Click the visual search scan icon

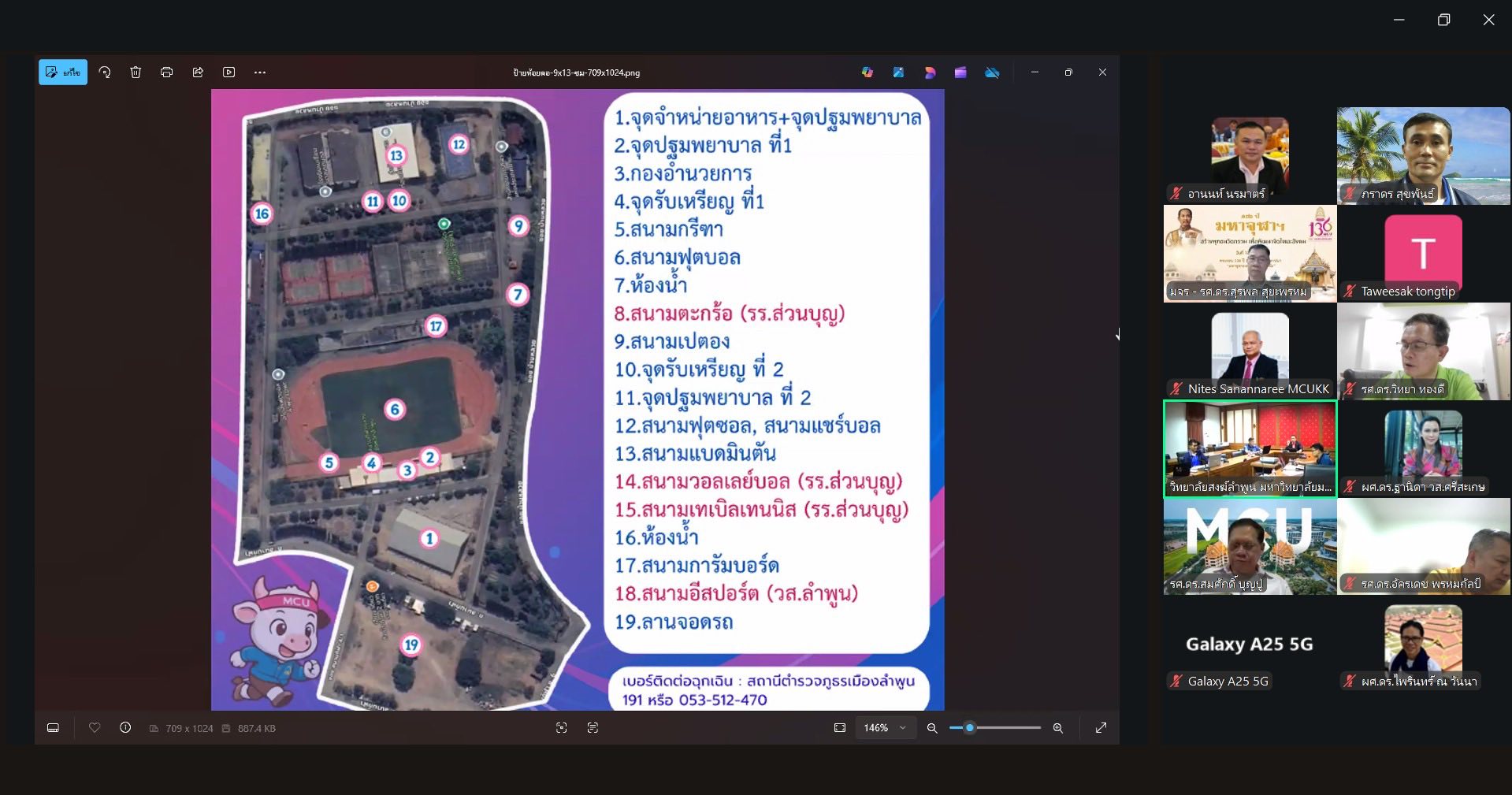tap(561, 728)
